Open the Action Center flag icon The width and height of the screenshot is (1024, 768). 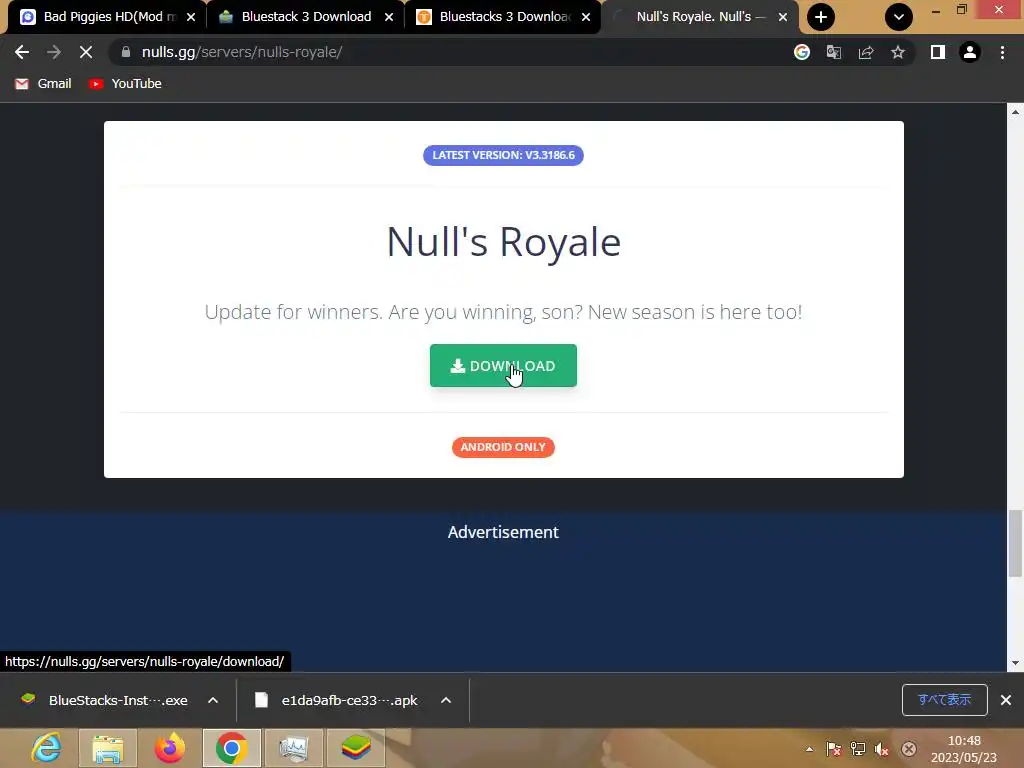click(833, 749)
